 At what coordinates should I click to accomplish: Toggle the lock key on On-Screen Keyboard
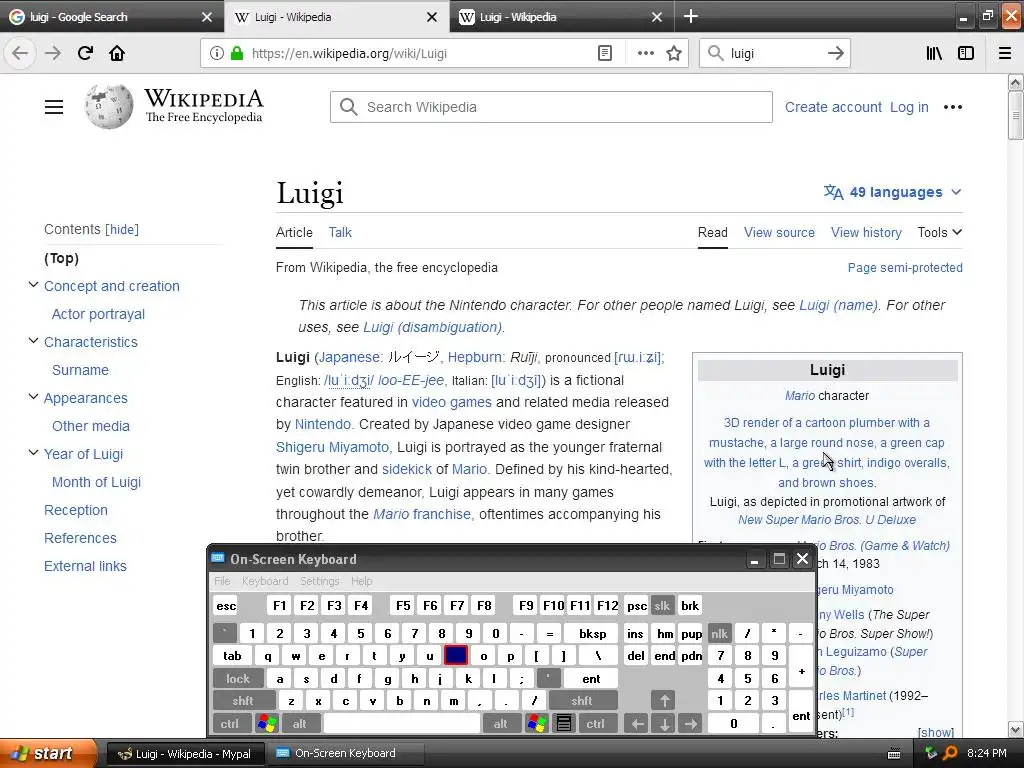238,679
